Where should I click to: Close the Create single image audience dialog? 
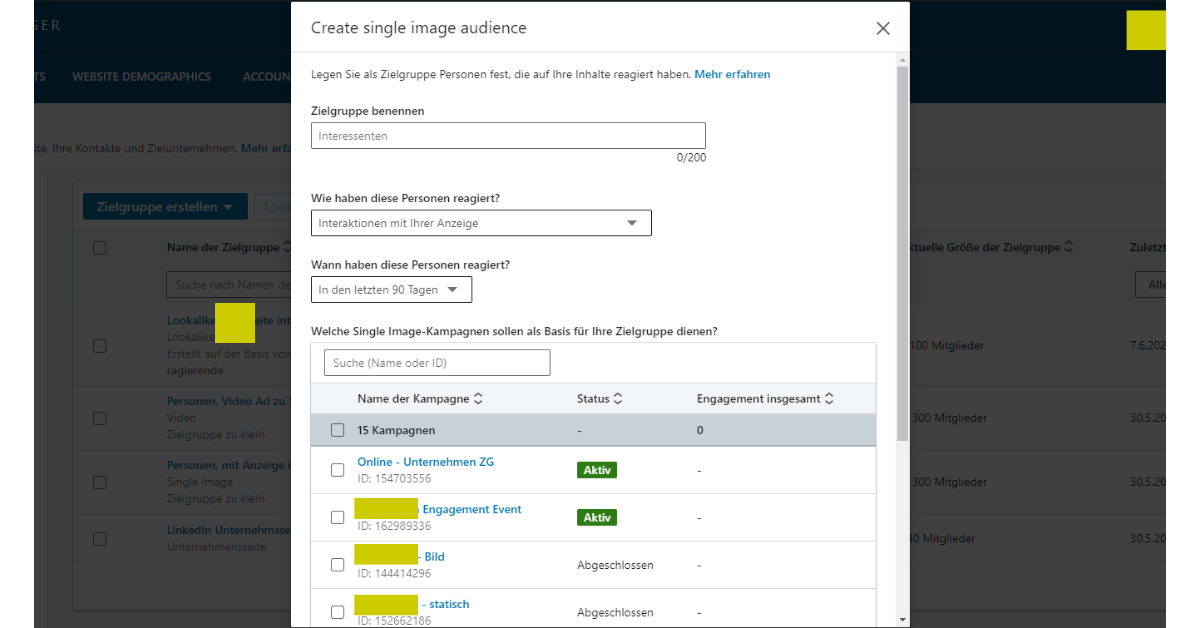(x=882, y=28)
